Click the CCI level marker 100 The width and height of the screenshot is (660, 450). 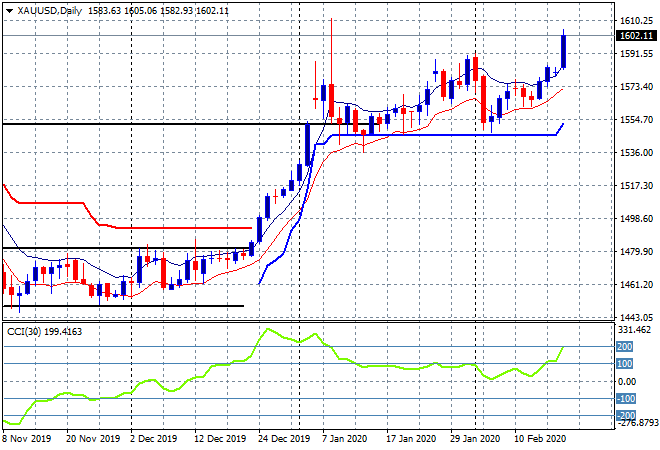pyautogui.click(x=625, y=364)
